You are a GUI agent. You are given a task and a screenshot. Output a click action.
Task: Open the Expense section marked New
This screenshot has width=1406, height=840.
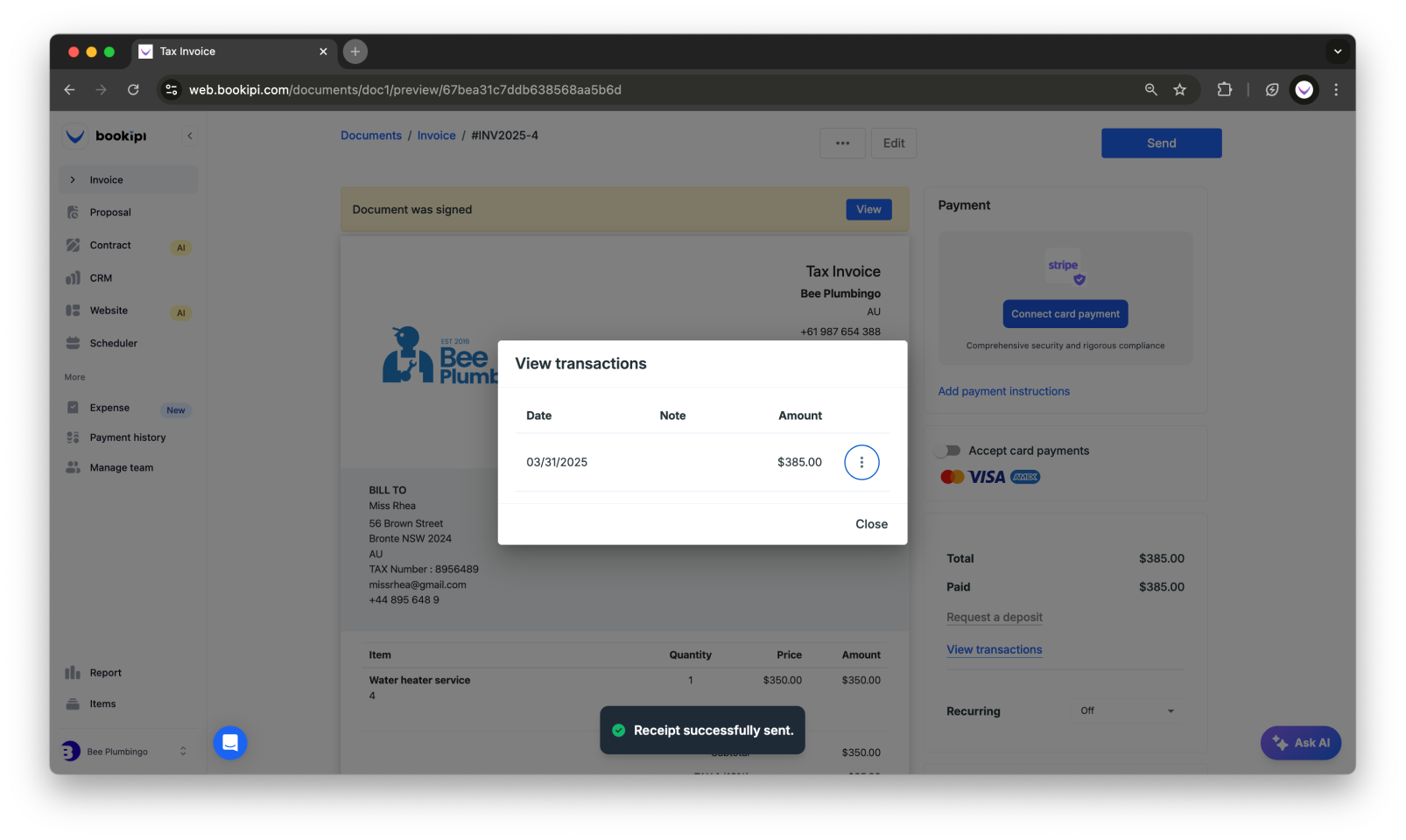109,407
